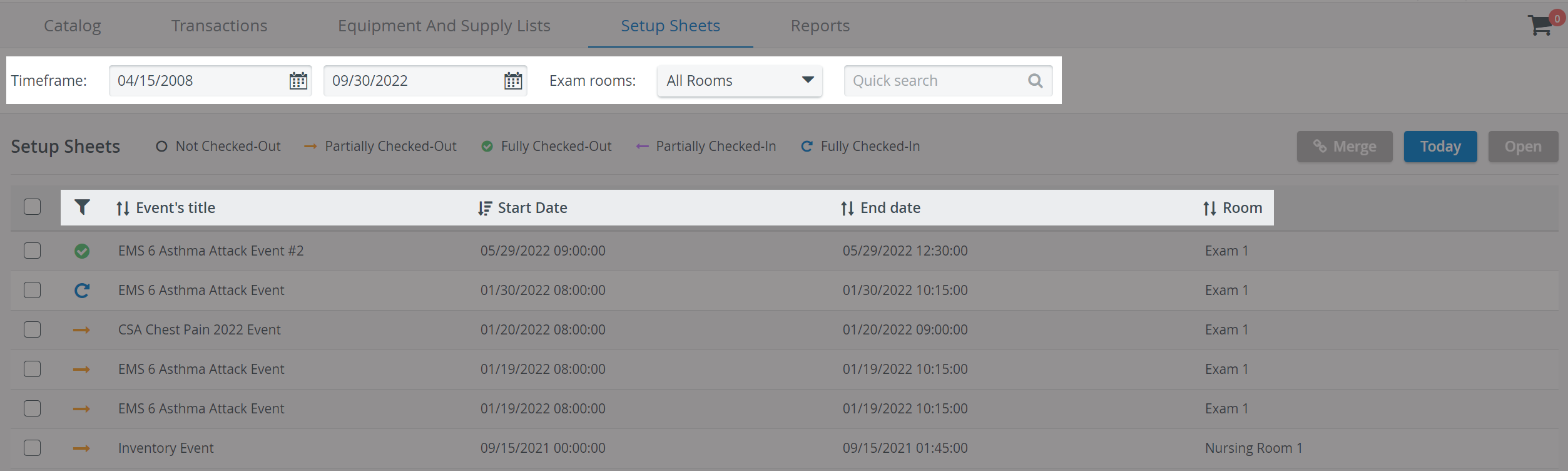The height and width of the screenshot is (471, 1568).
Task: Open the start date calendar picker
Action: point(298,81)
